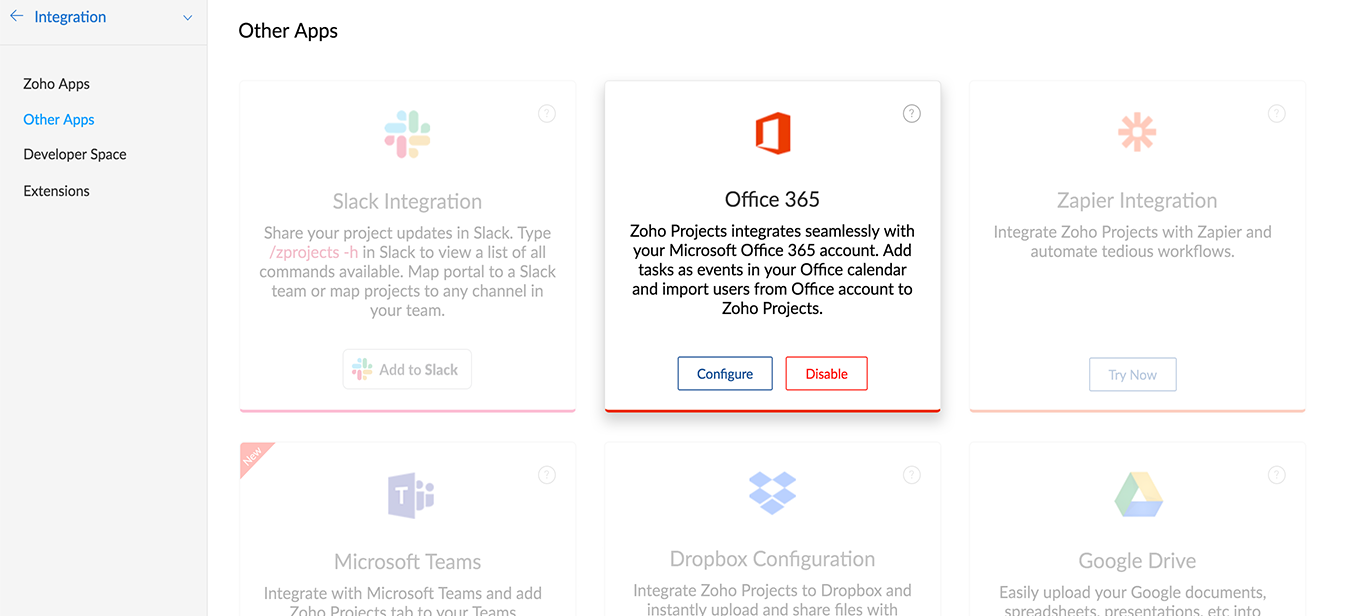1361x616 pixels.
Task: Open help icon on Slack Integration card
Action: [546, 114]
